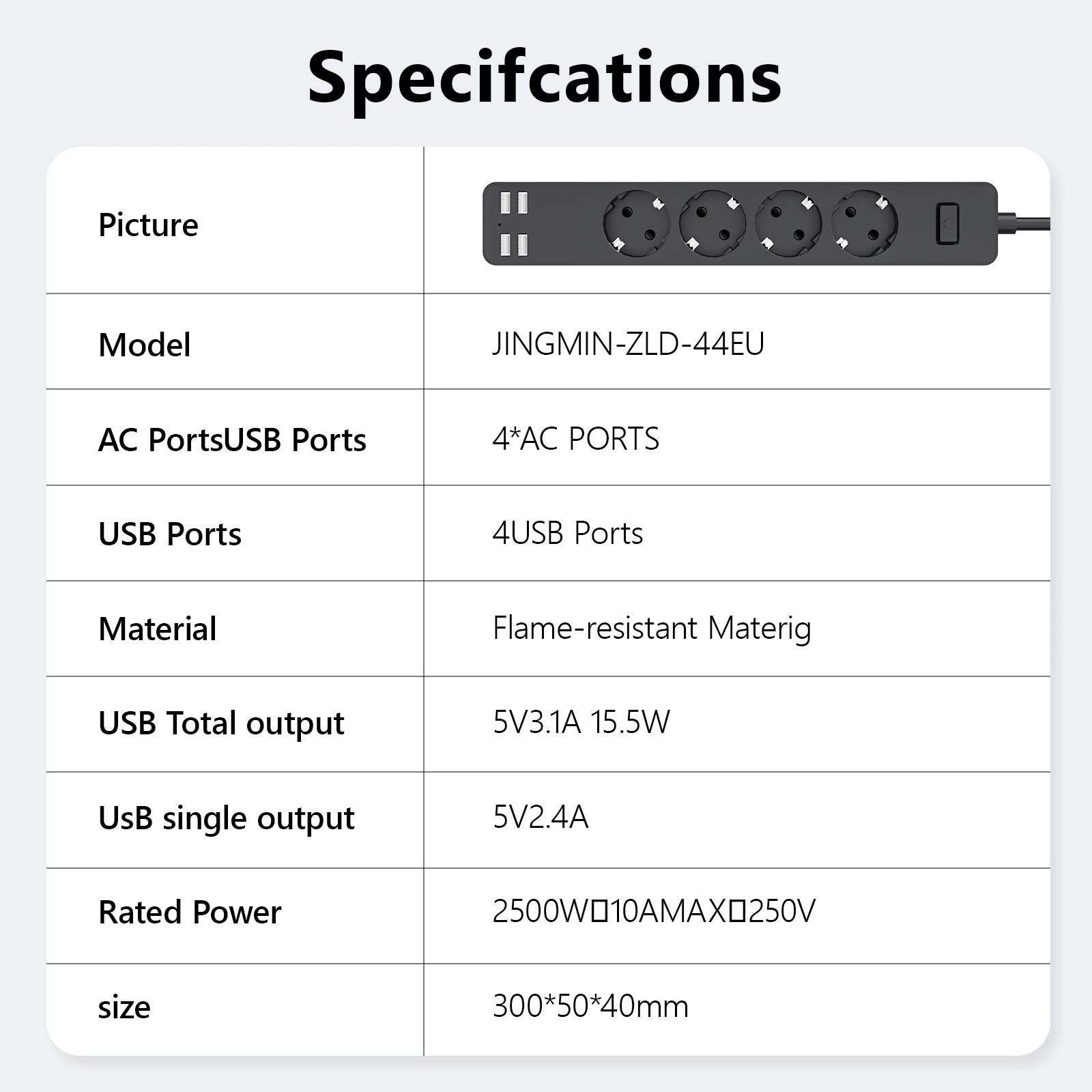
Task: Click the "USB Total output" row label
Action: 221,723
